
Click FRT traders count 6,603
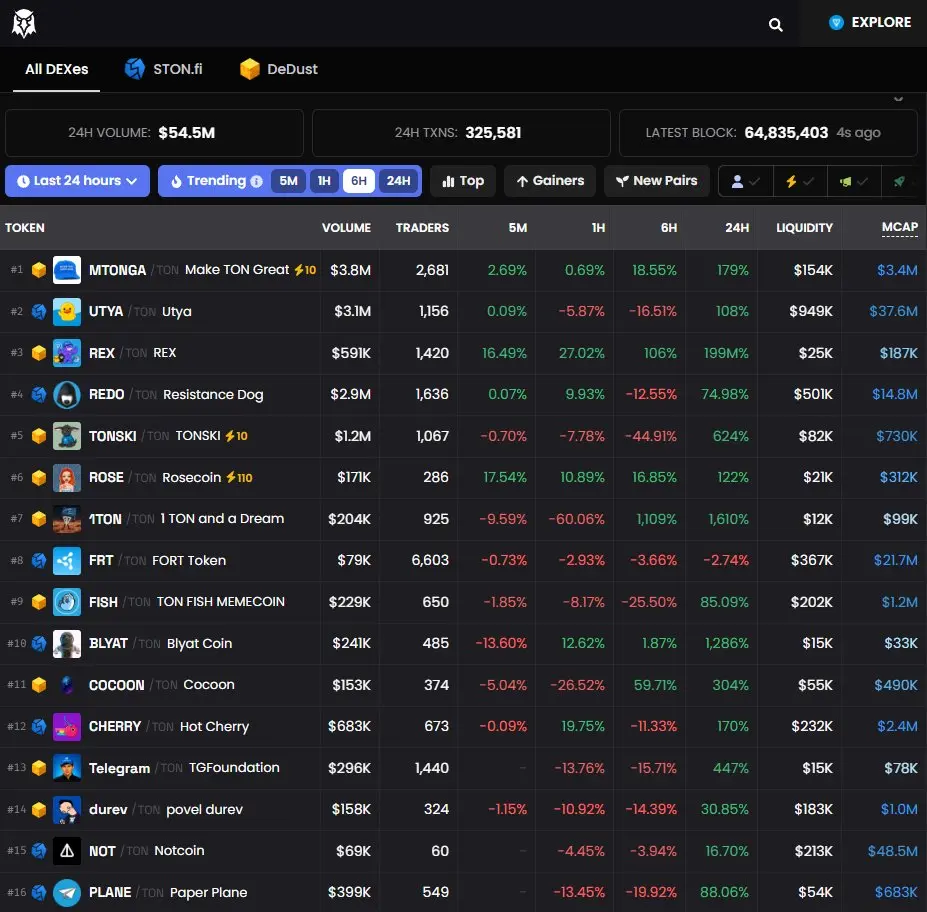coord(430,560)
